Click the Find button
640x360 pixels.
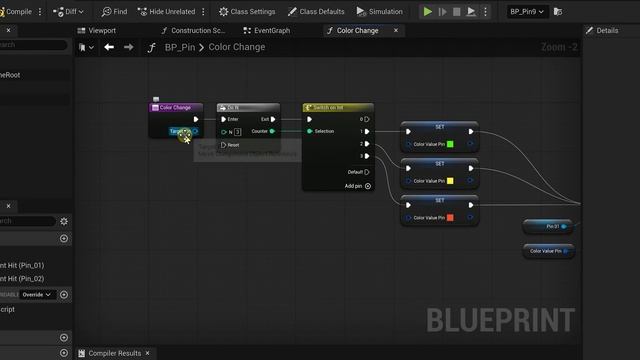click(114, 12)
